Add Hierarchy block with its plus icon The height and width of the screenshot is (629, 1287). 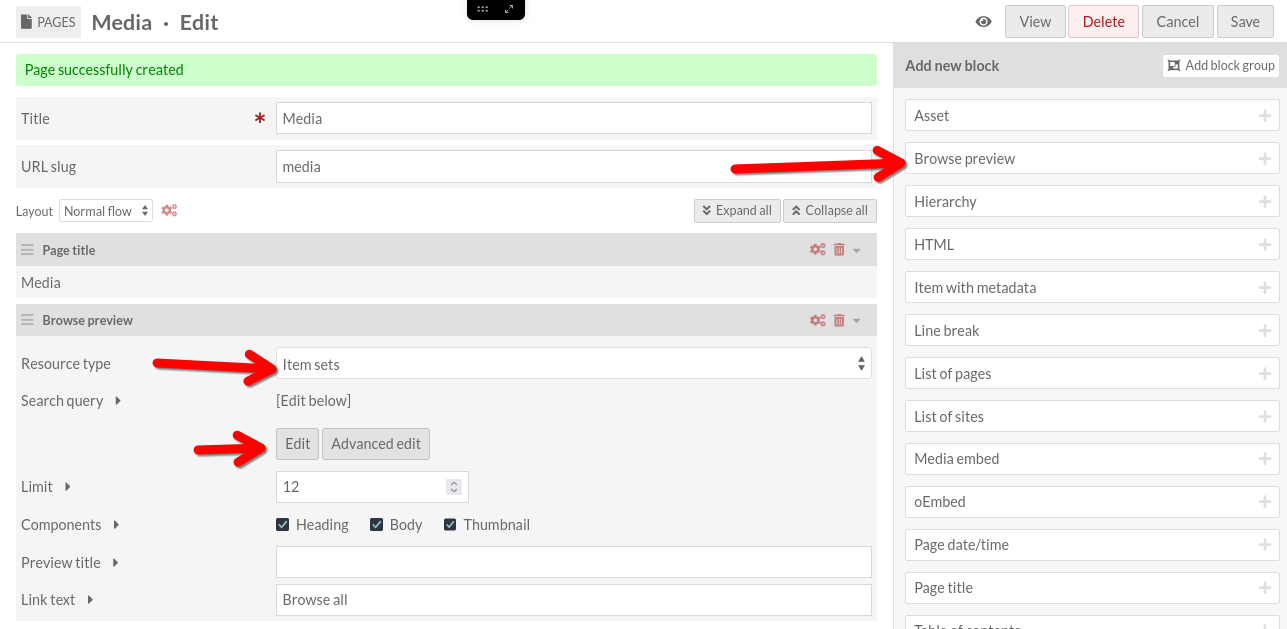point(1265,202)
